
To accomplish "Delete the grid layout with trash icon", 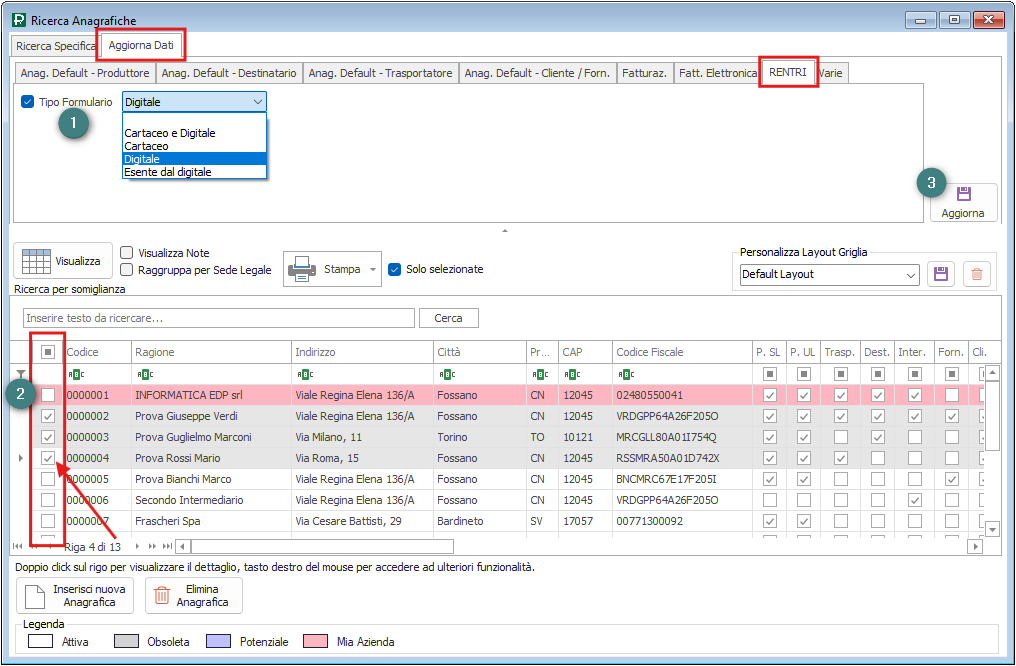I will (977, 274).
